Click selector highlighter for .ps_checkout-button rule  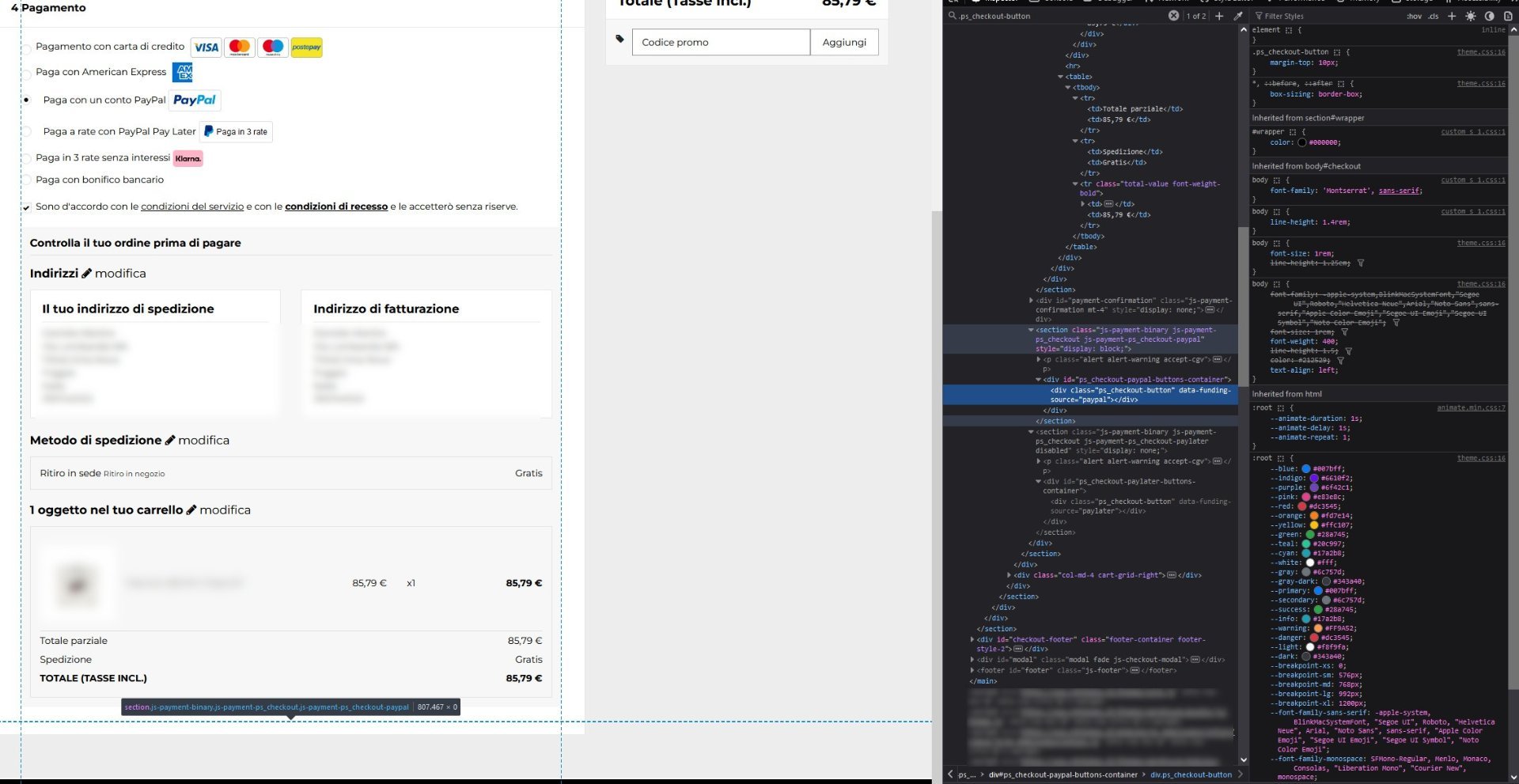pyautogui.click(x=1337, y=52)
